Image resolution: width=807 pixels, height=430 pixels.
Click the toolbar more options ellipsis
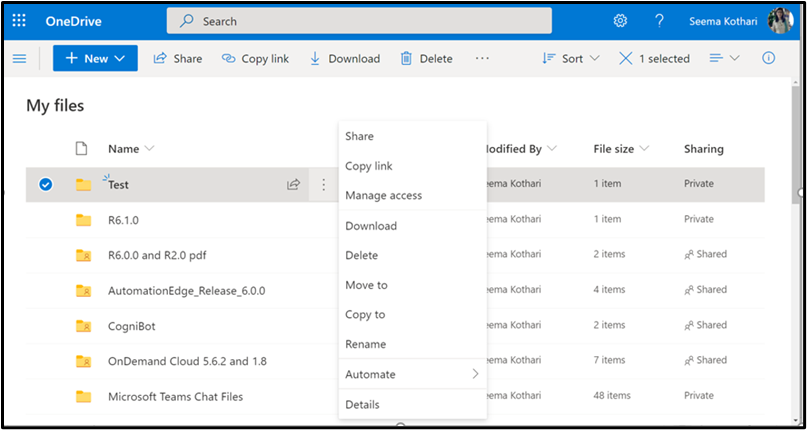click(x=483, y=58)
